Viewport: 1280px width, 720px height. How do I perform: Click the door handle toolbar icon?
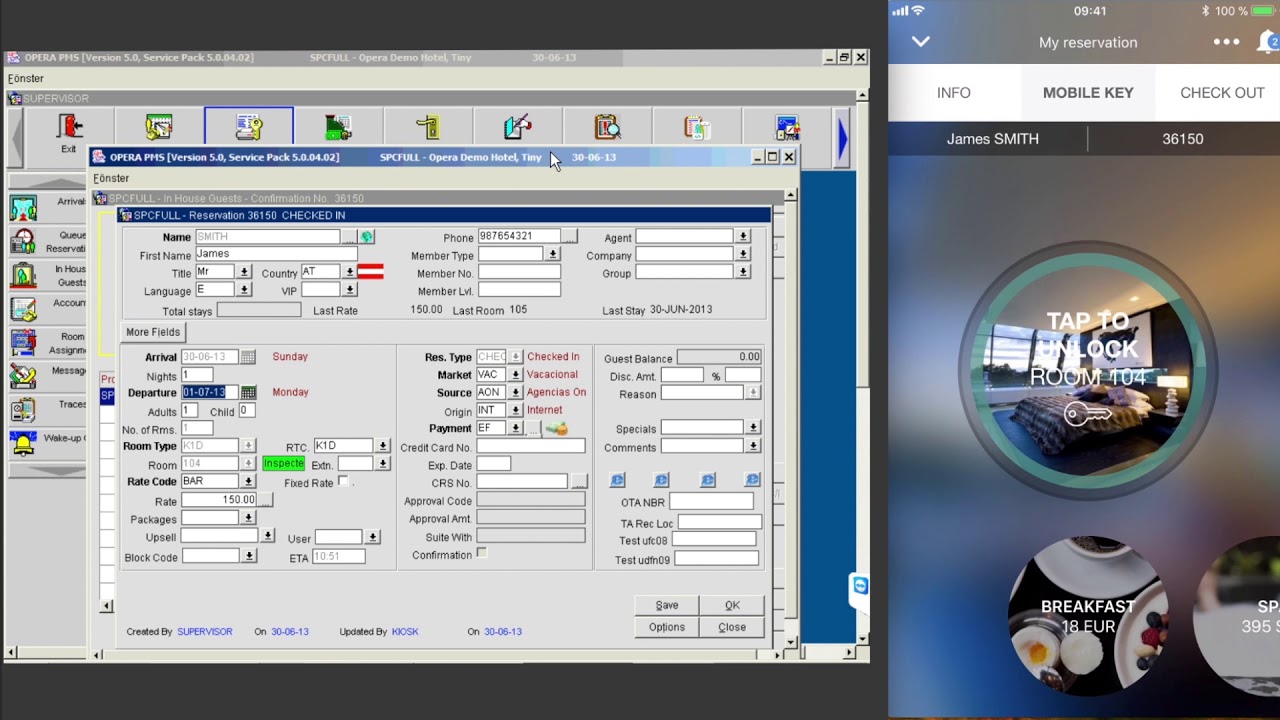pos(428,127)
